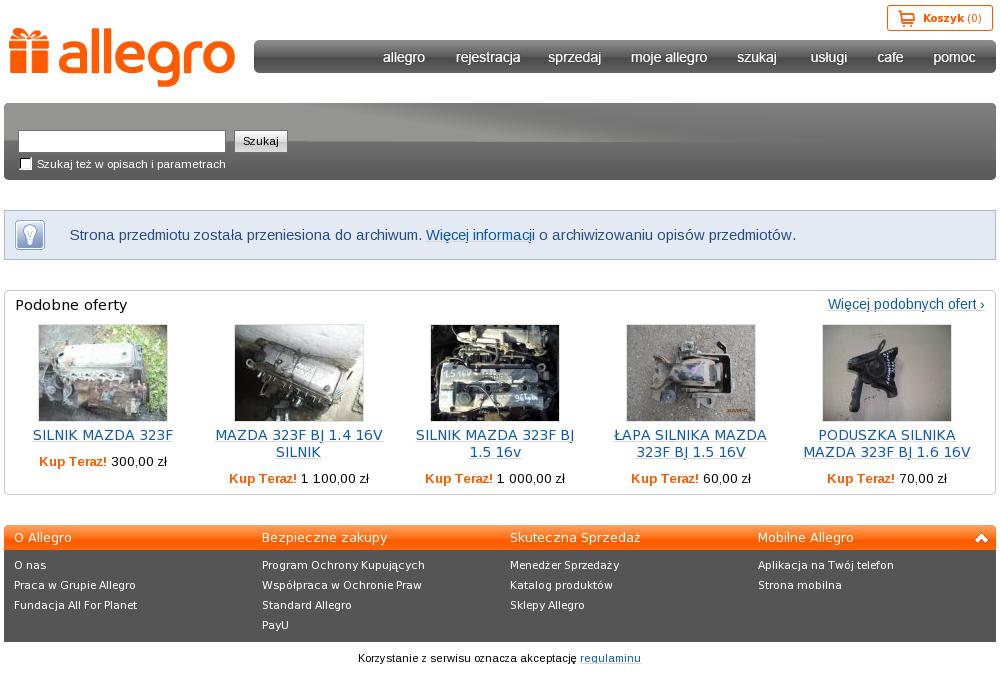1000x678 pixels.
Task: Visit cafe from the top menu
Action: pos(890,57)
